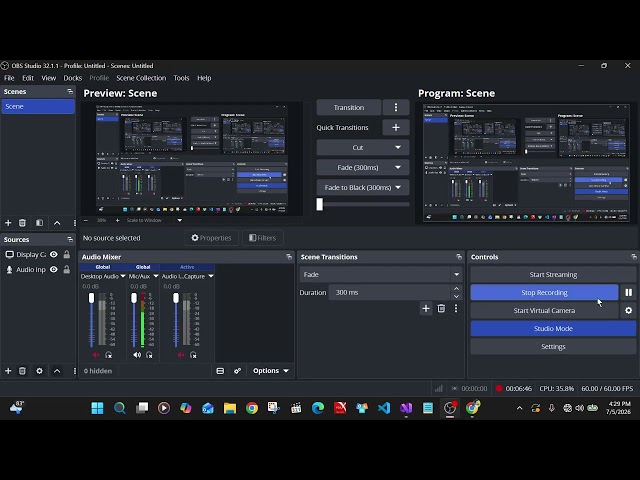
Task: Open source Properties button
Action: [211, 238]
